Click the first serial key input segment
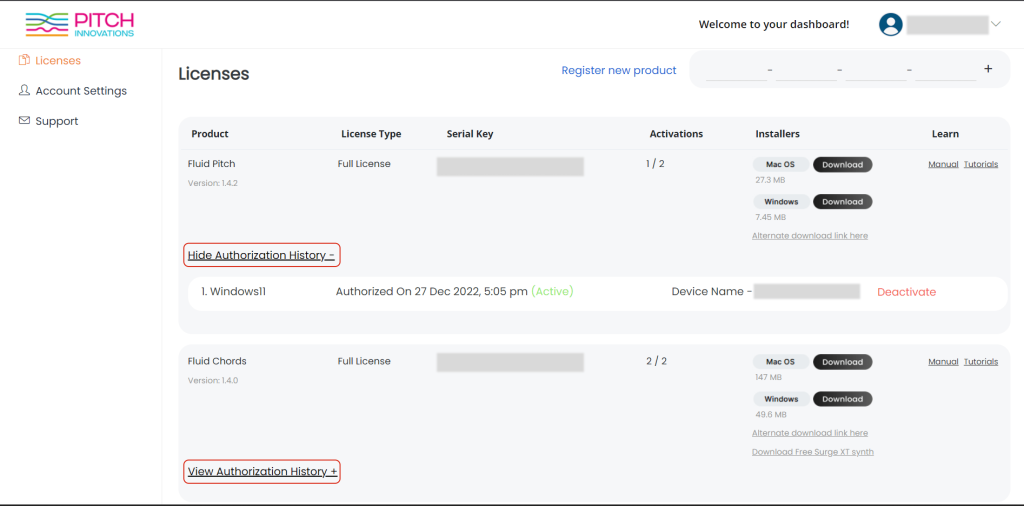The image size is (1024, 506). coord(737,71)
